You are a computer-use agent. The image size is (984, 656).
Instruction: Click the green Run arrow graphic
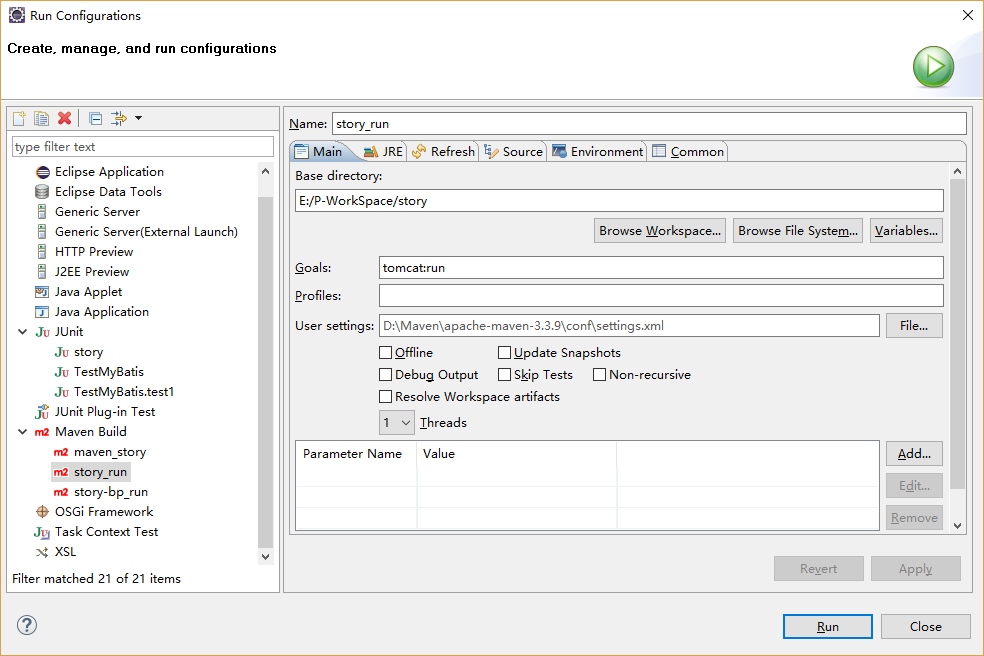[933, 67]
